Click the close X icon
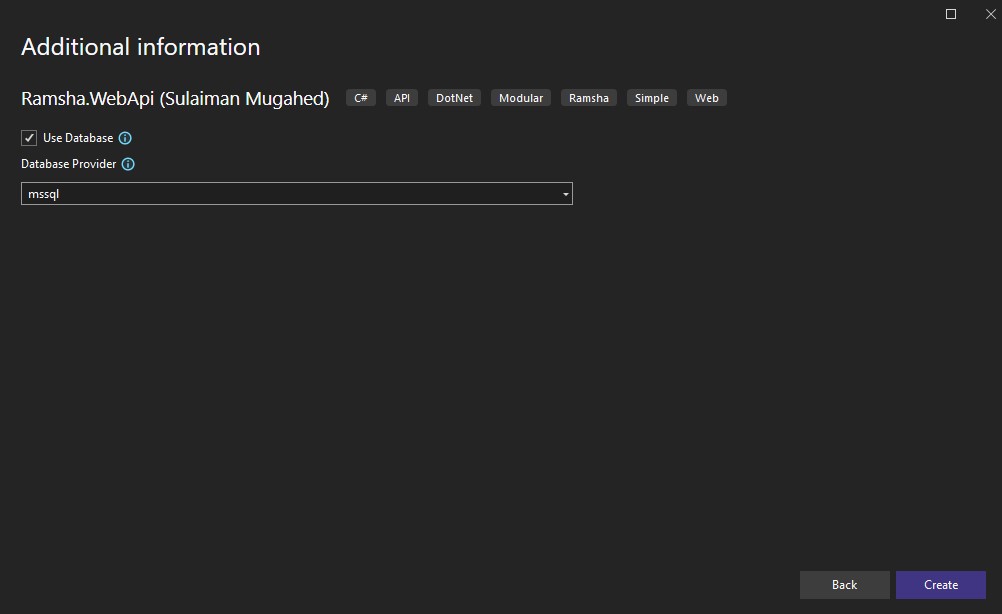The height and width of the screenshot is (614, 1002). point(989,14)
